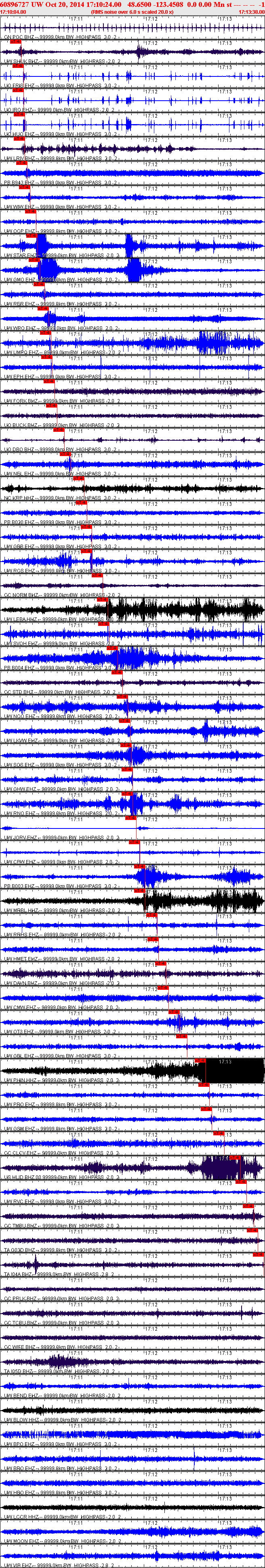Click the red arrival marker on PB B004 trace
The image size is (265, 1568).
tap(117, 672)
